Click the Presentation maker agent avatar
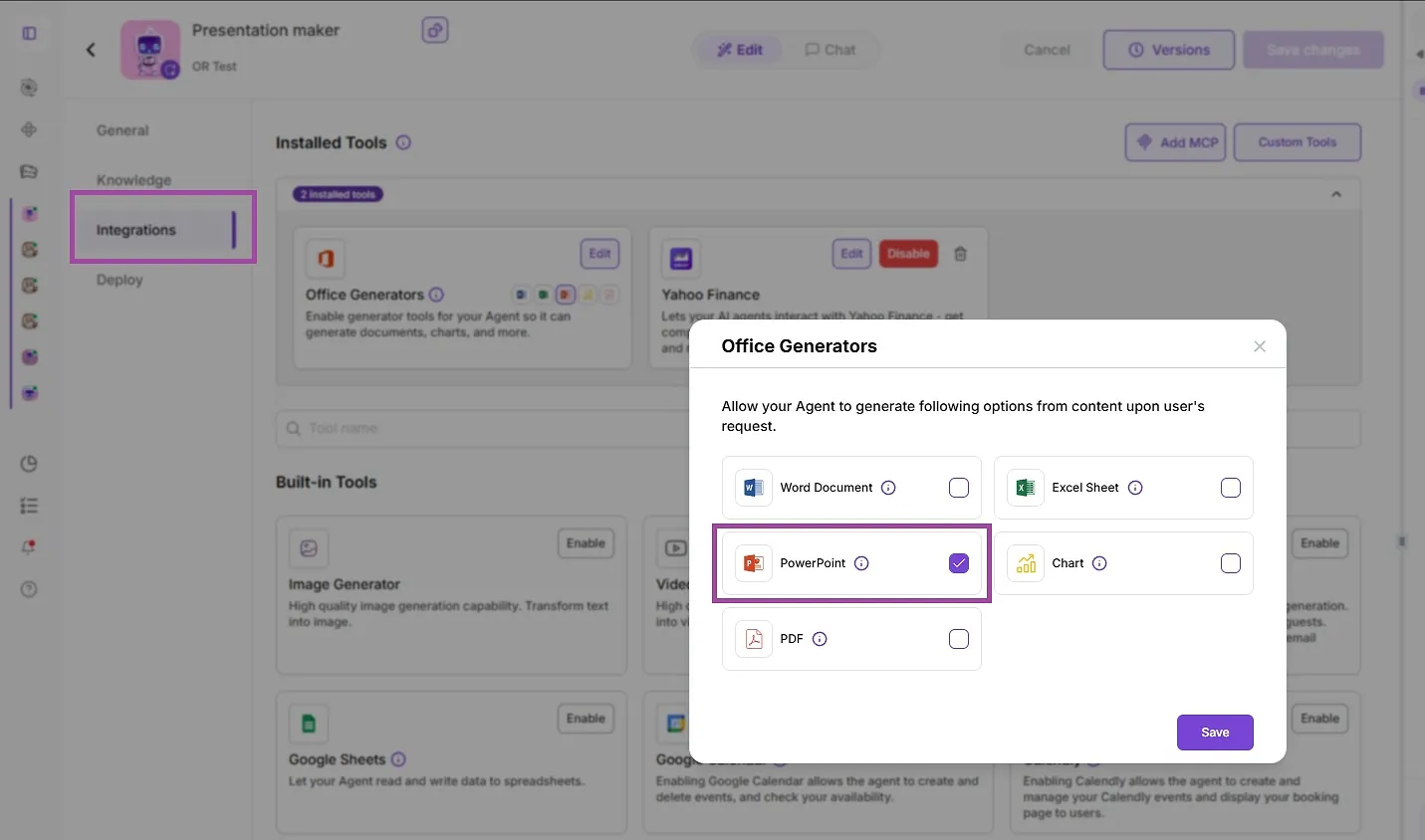Viewport: 1425px width, 840px height. (x=150, y=50)
